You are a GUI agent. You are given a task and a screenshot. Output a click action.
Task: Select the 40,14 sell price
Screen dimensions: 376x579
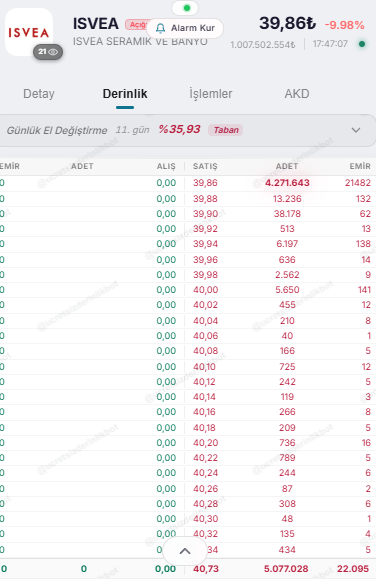pos(204,397)
